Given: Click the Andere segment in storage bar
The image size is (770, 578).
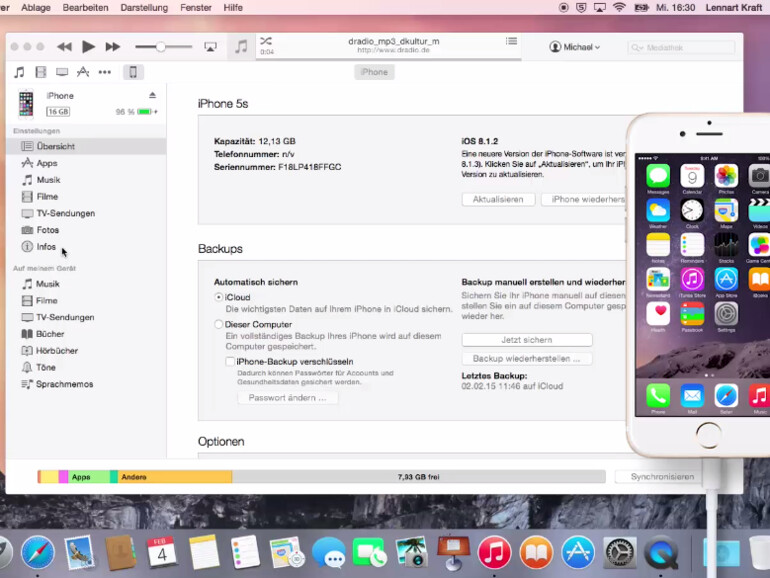Looking at the screenshot, I should point(175,477).
